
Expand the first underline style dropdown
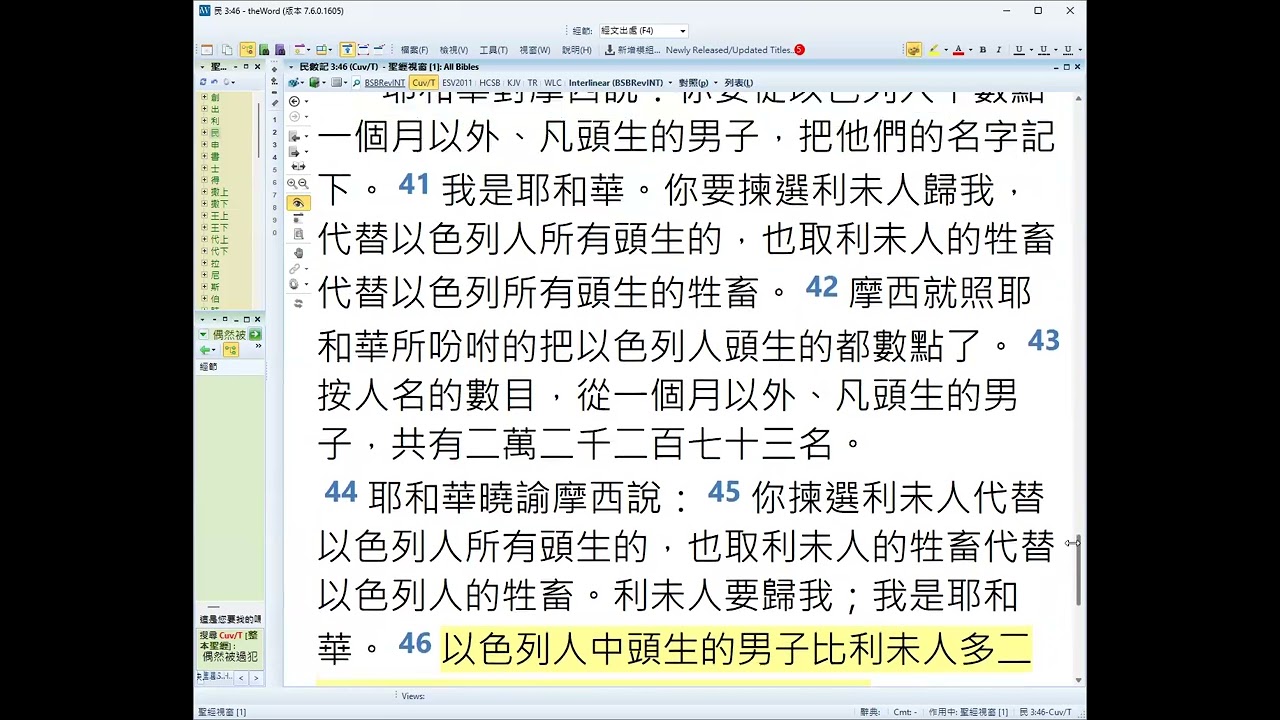1031,50
